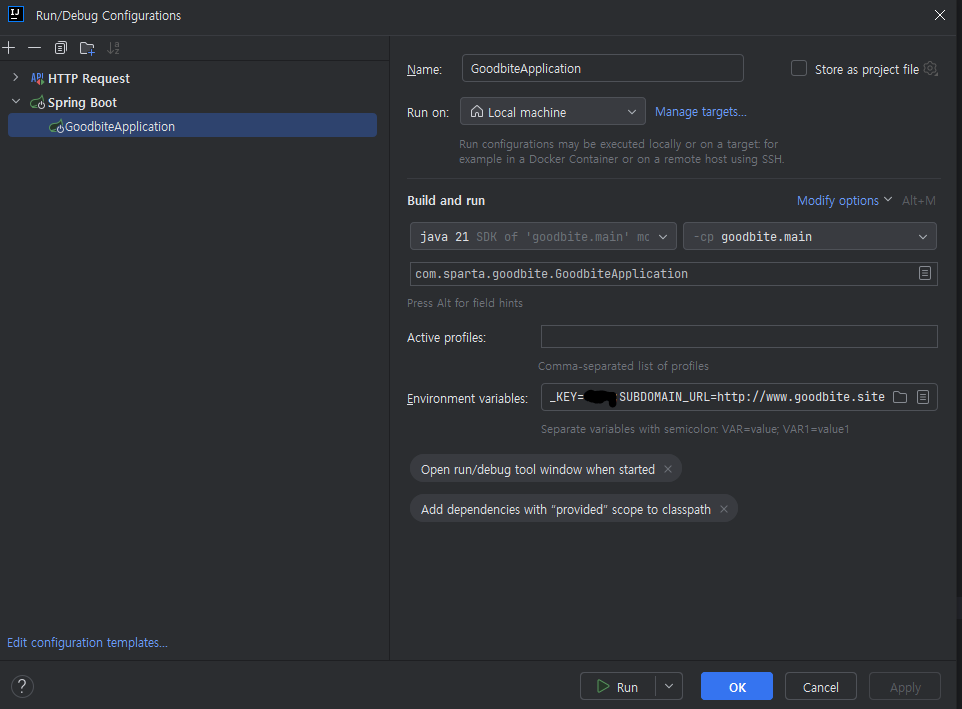Open Edit configuration templates link
Viewport: 962px width, 709px height.
pyautogui.click(x=87, y=642)
